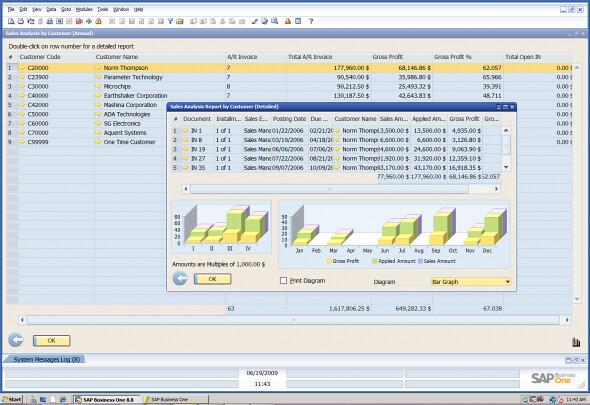Select the System Messages Log tab

[46, 359]
